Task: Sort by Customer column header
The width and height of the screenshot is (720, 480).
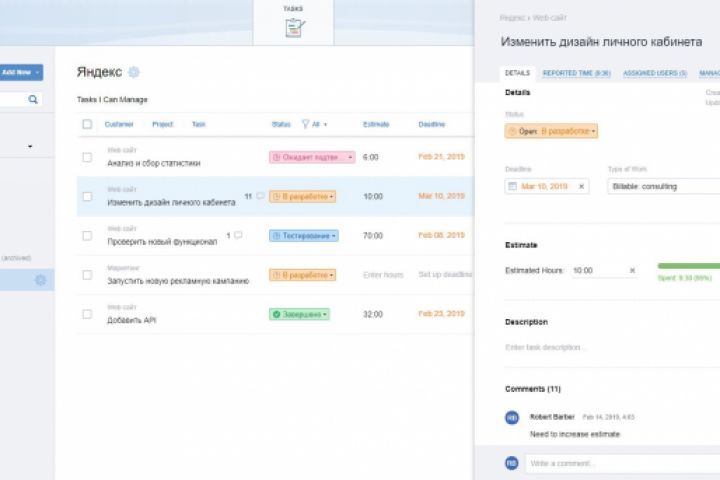Action: (x=119, y=124)
